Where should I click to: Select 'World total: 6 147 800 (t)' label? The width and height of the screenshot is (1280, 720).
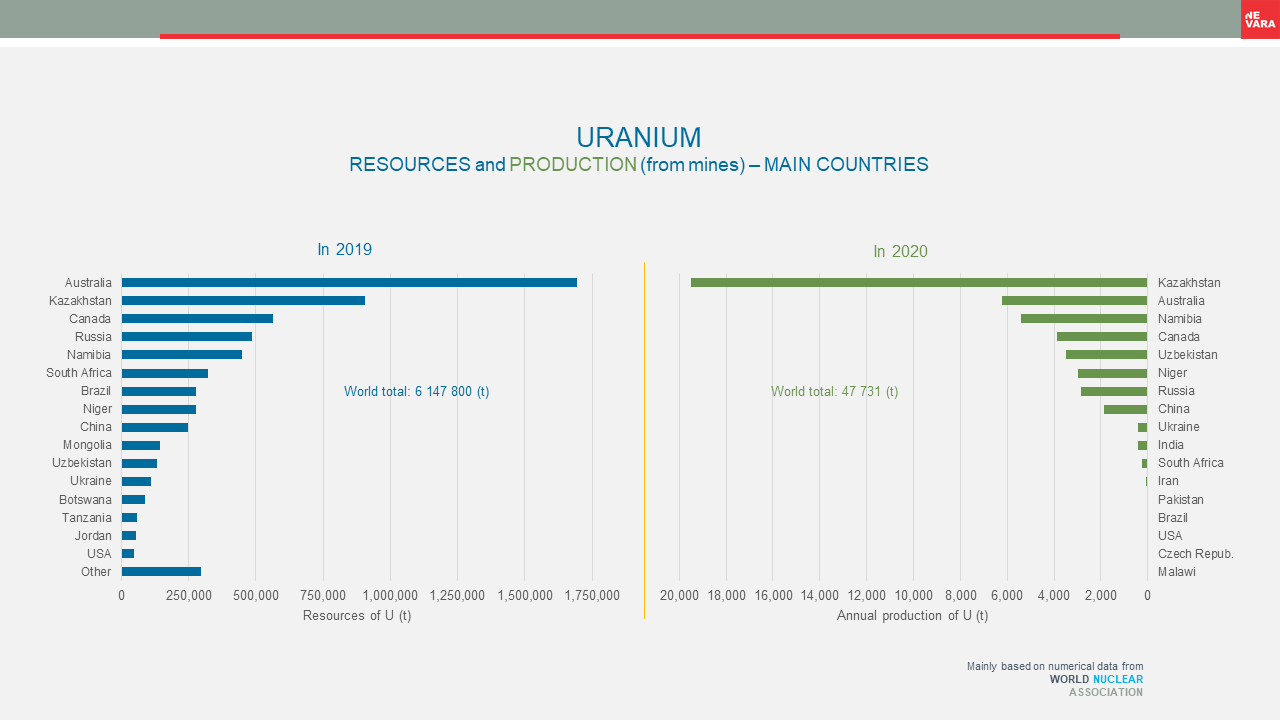coord(416,392)
